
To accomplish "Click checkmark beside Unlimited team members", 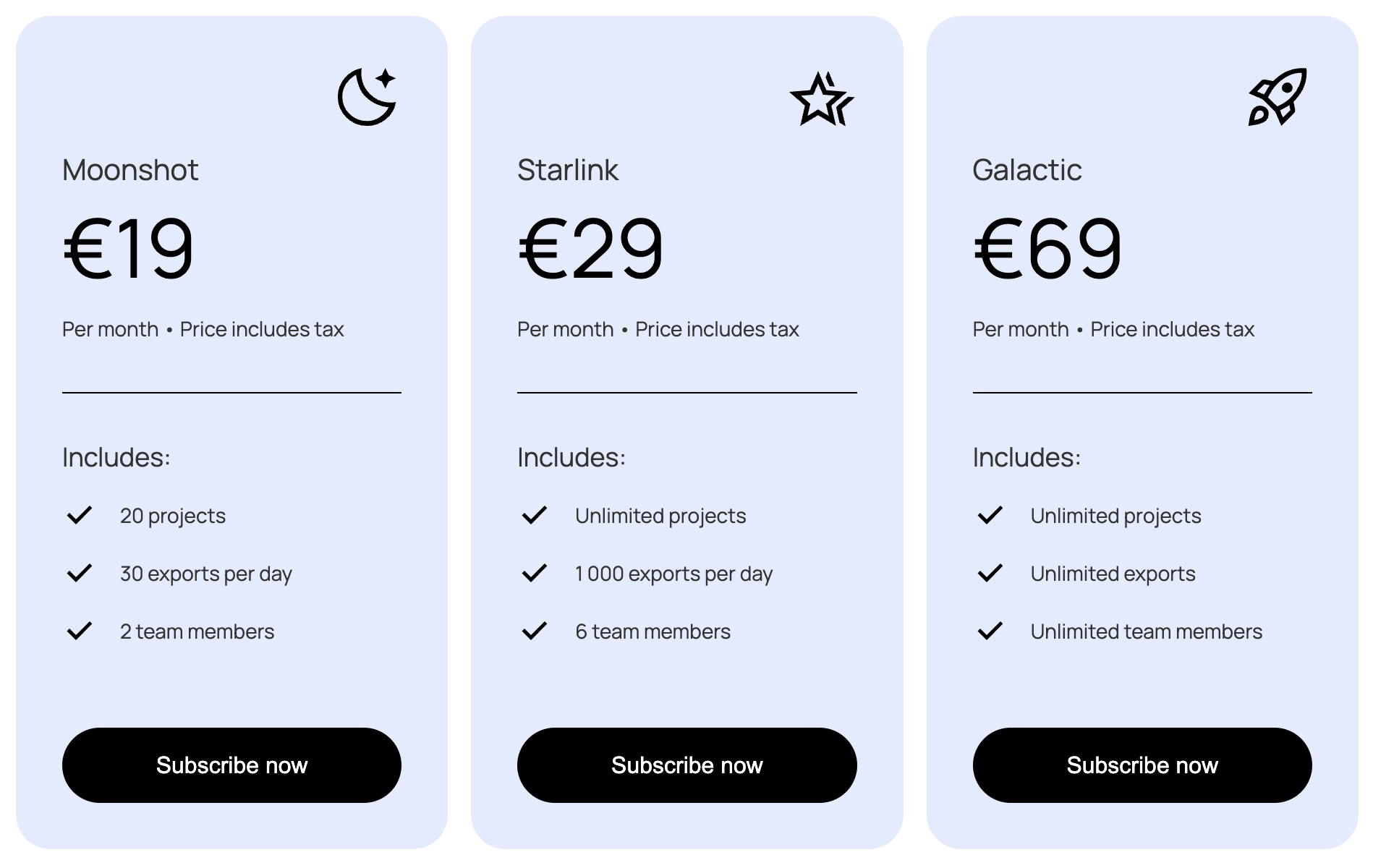I will click(990, 631).
